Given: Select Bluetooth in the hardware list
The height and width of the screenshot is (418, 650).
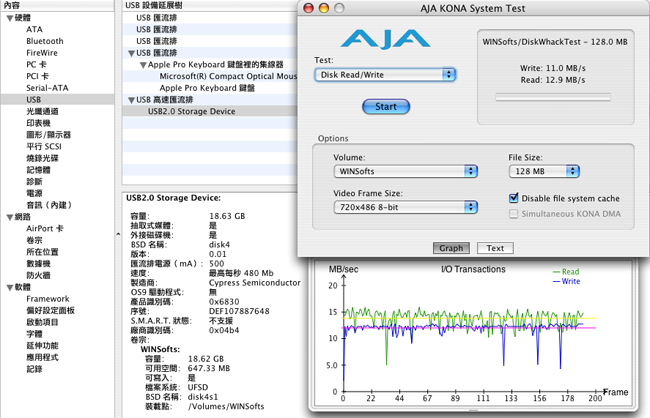Looking at the screenshot, I should [45, 41].
